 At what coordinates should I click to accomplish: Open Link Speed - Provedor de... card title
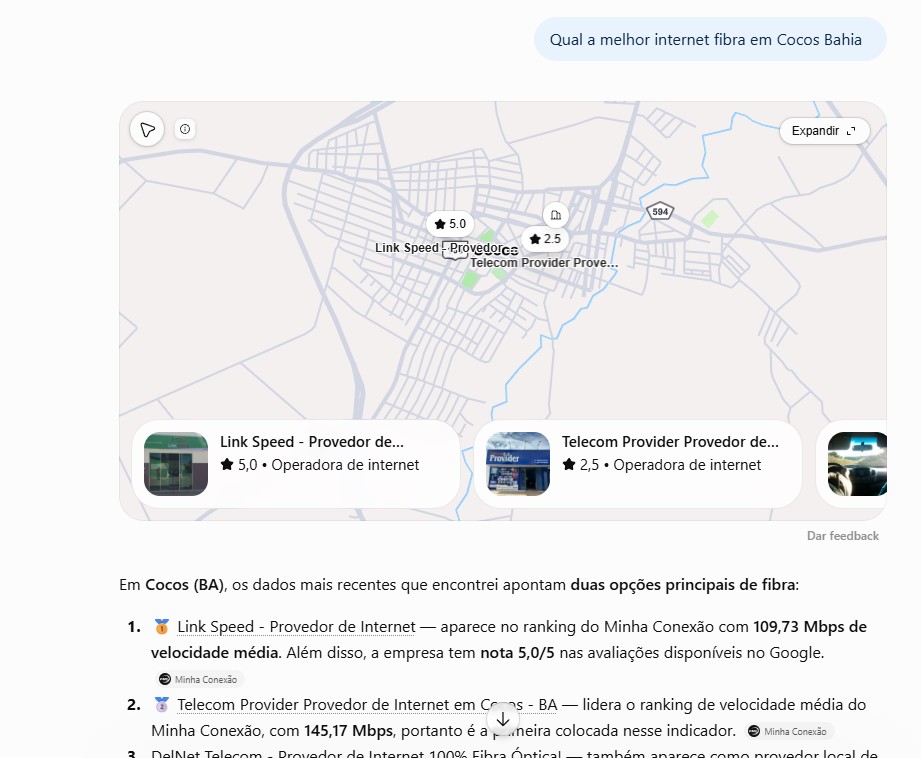312,442
